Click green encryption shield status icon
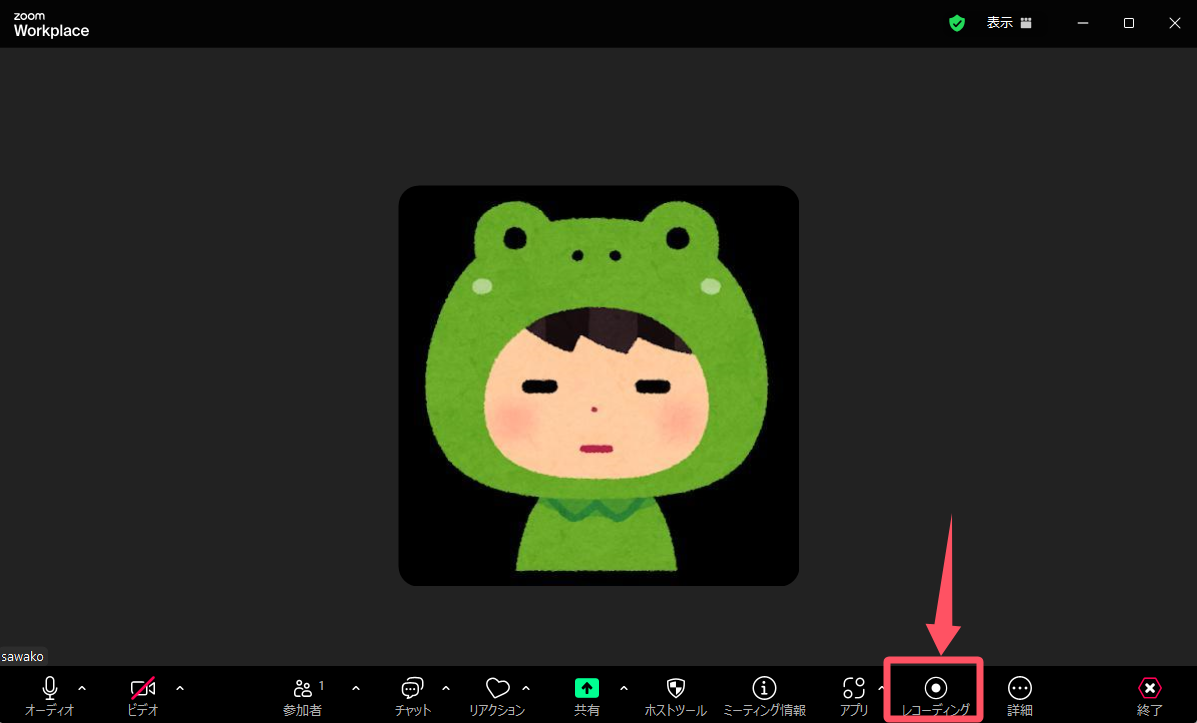The width and height of the screenshot is (1197, 723). click(957, 23)
